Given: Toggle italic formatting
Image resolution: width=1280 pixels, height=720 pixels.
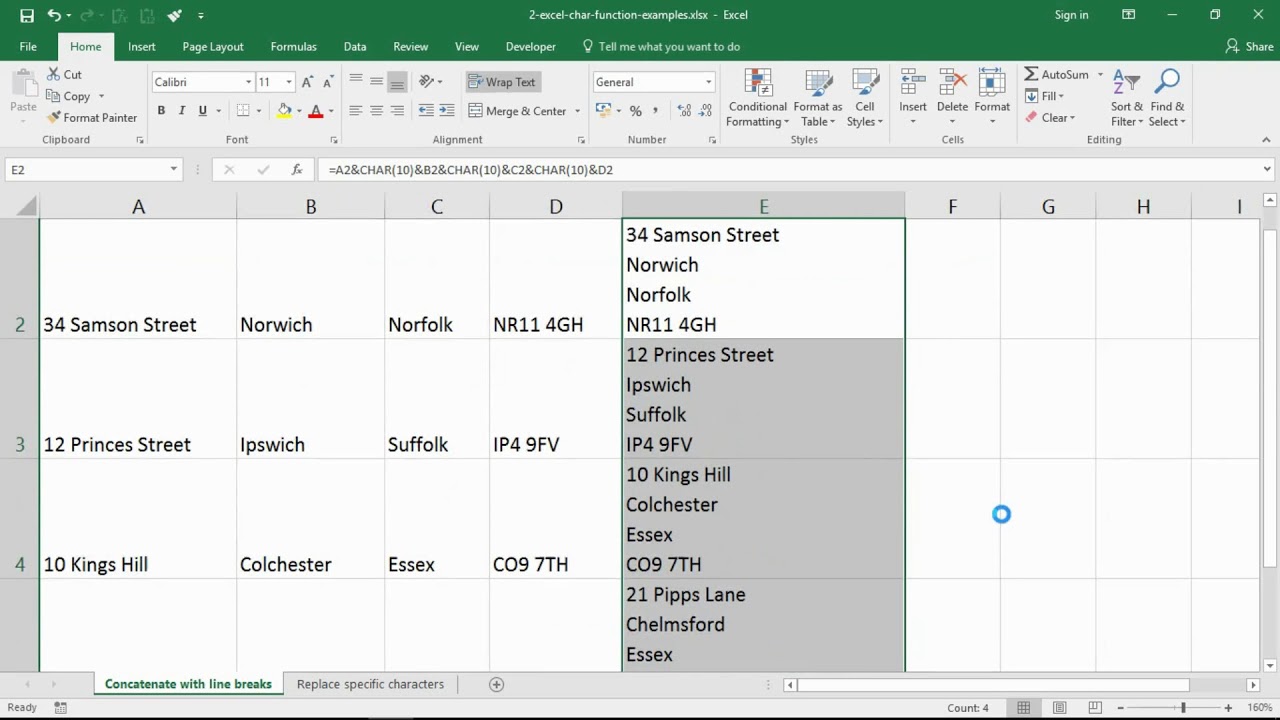Looking at the screenshot, I should (x=181, y=110).
